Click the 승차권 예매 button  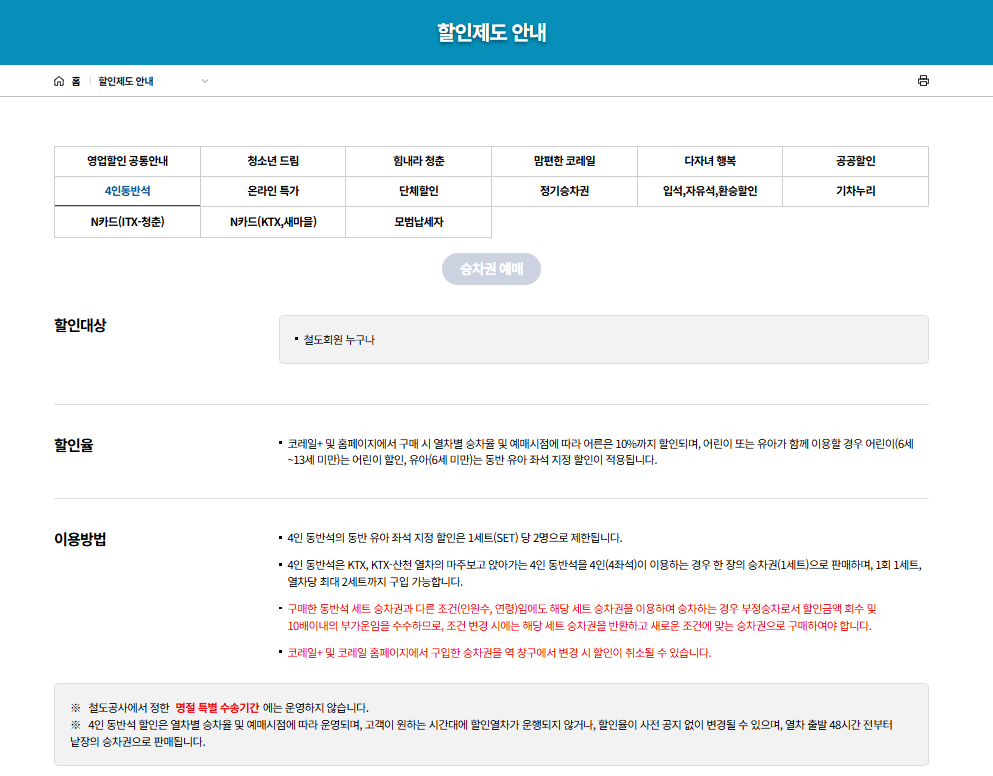pos(491,269)
